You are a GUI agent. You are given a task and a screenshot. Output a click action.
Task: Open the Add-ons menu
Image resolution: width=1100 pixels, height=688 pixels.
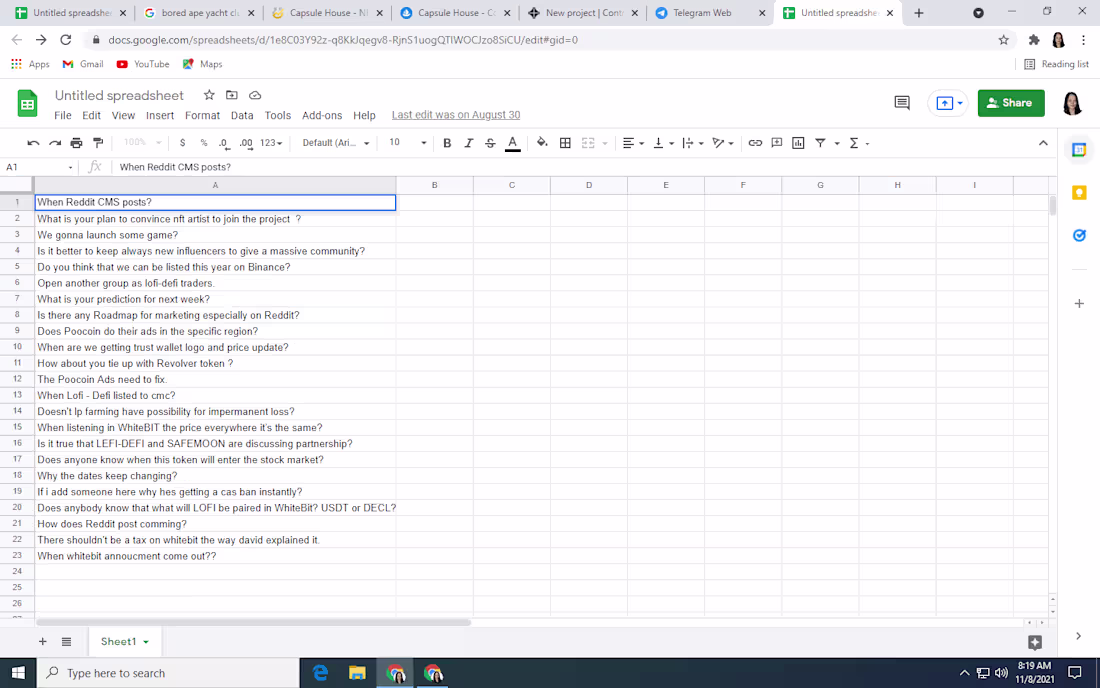coord(322,115)
